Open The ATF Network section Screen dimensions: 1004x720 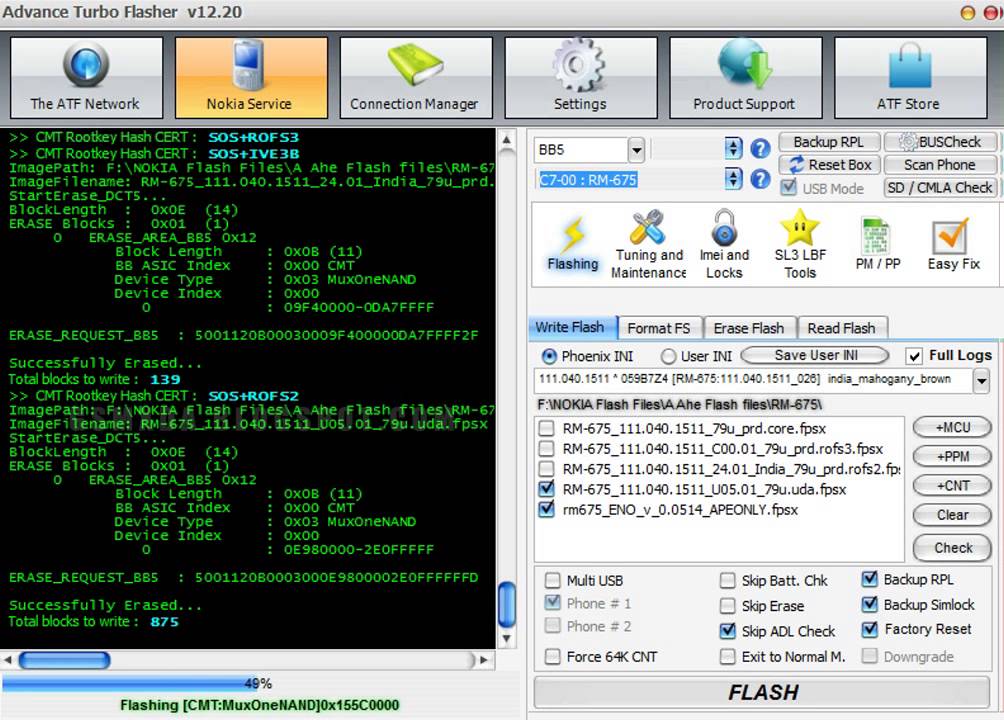pyautogui.click(x=86, y=78)
